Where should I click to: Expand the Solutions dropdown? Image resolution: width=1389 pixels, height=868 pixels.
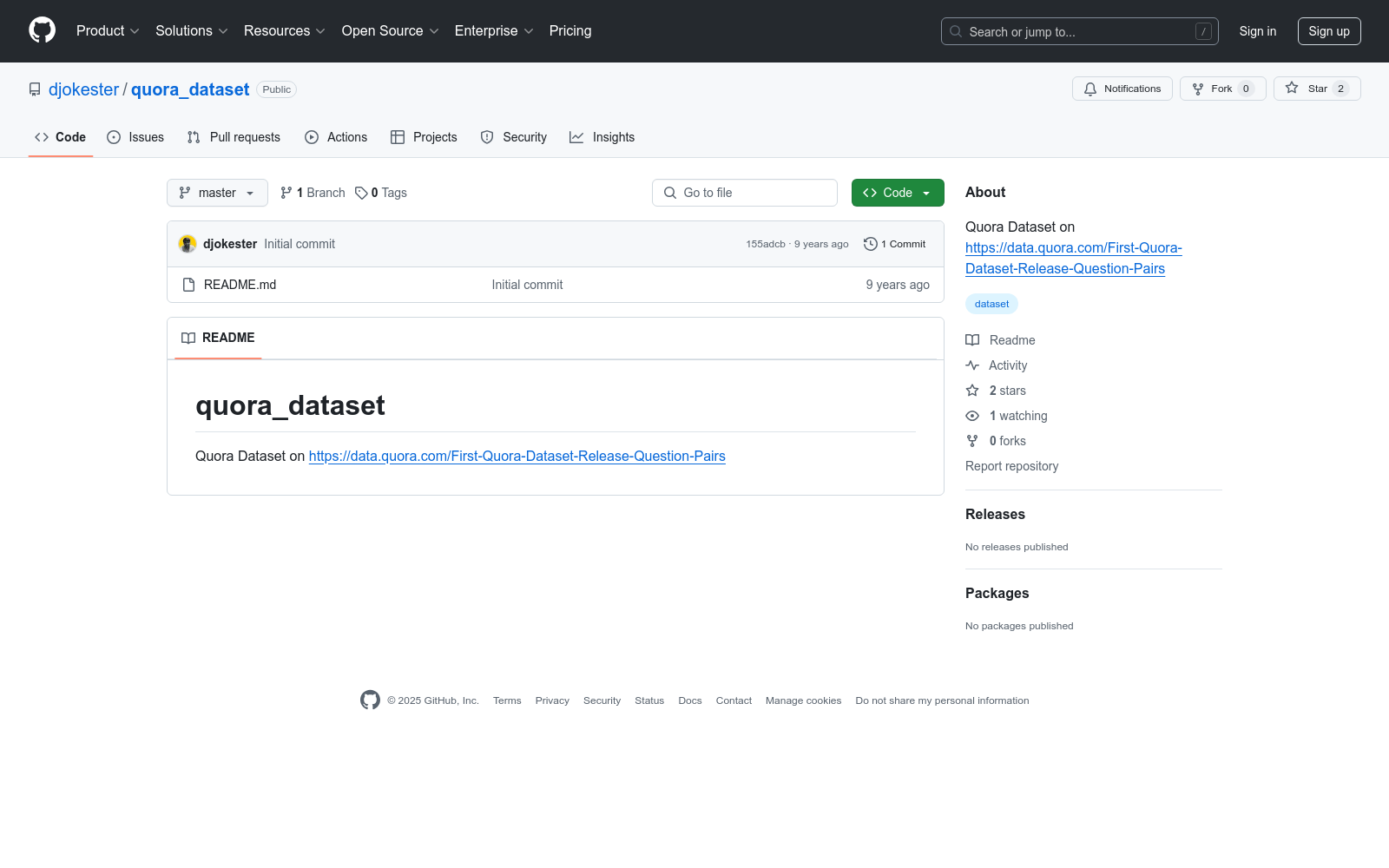pyautogui.click(x=192, y=30)
